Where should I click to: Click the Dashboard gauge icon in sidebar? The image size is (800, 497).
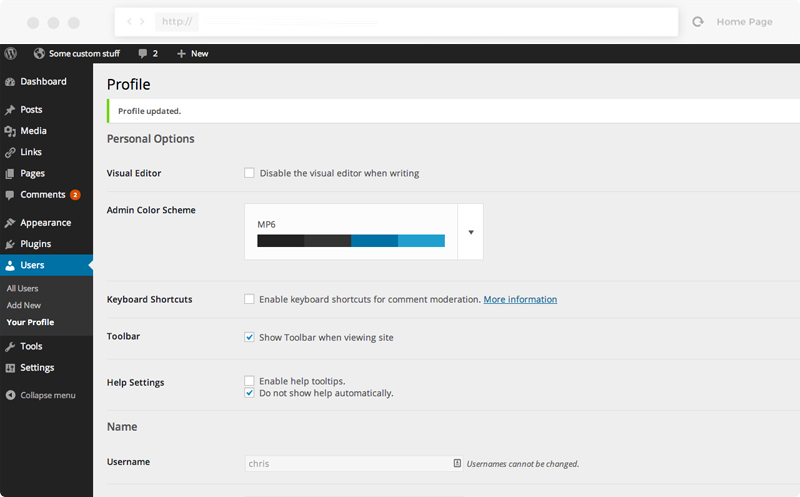(x=10, y=82)
